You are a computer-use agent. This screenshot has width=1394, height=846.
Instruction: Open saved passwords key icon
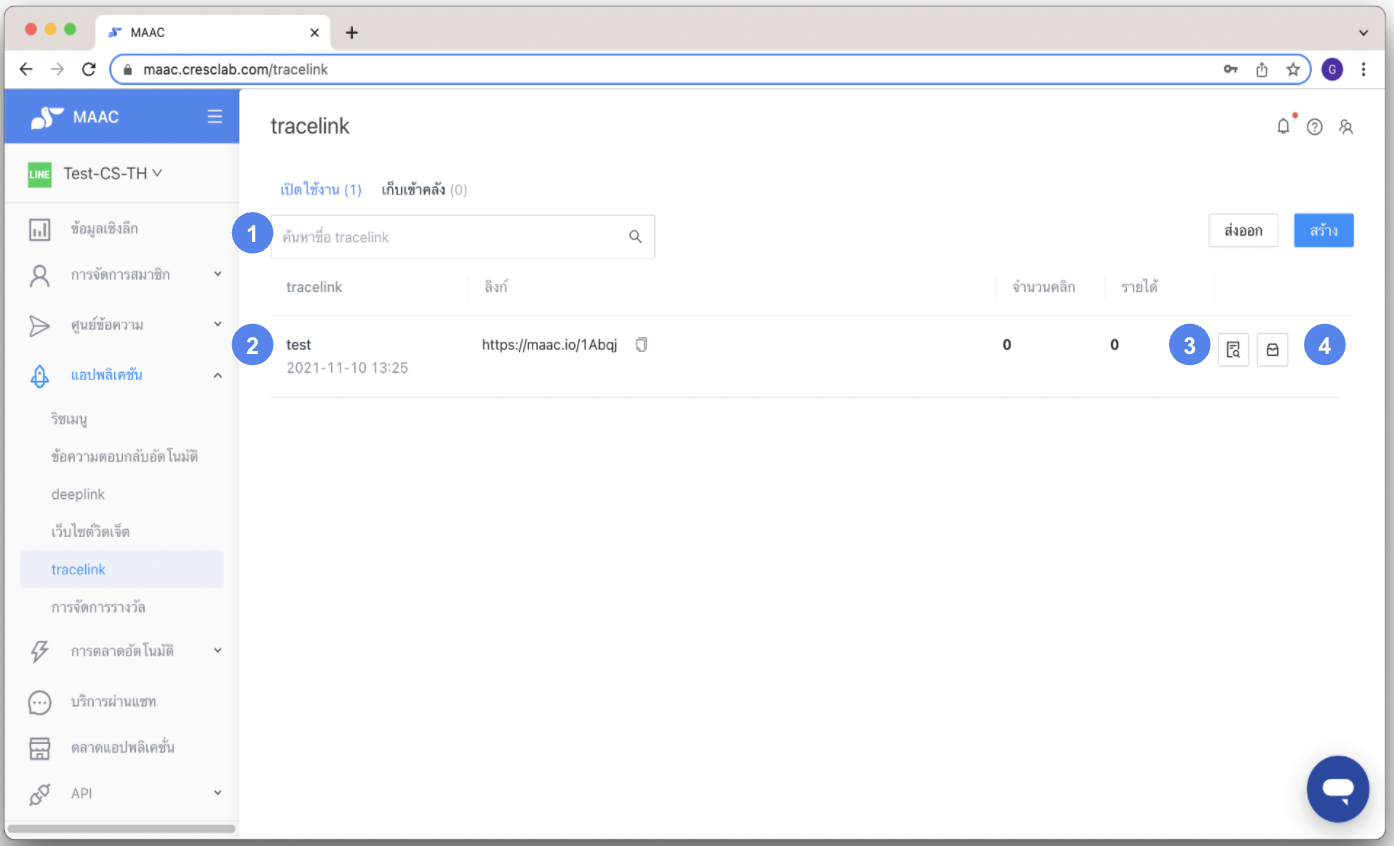tap(1230, 69)
